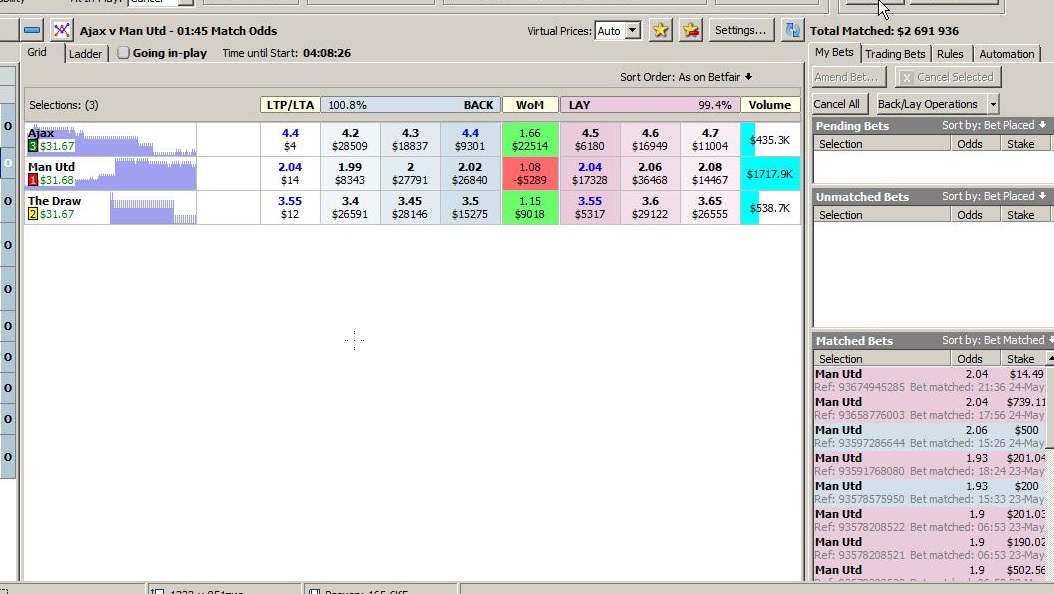Click The Draw WoM 1.15 green cell
This screenshot has width=1054, height=594.
[x=530, y=208]
